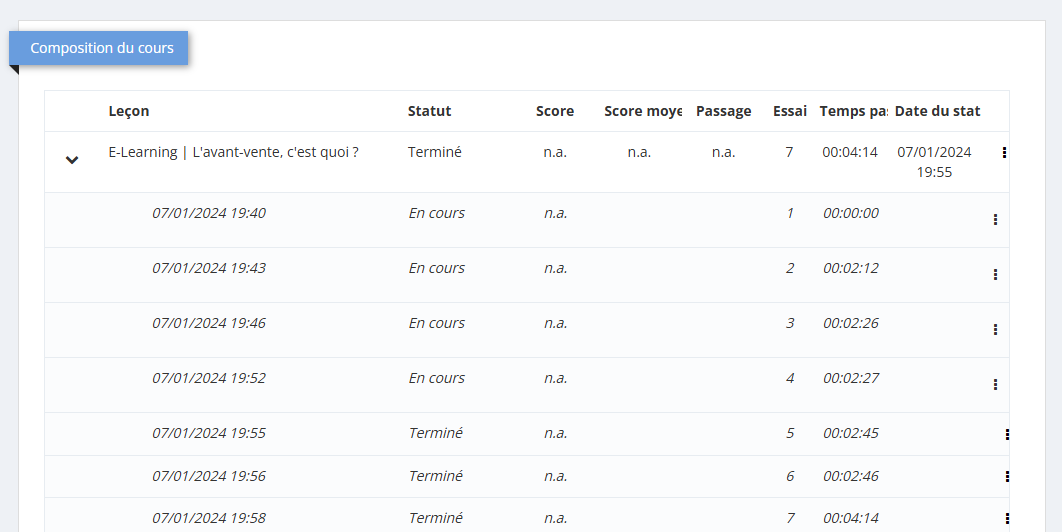Collapse the E-Learning lesson attempts chevron
The height and width of the screenshot is (532, 1062).
pyautogui.click(x=72, y=160)
